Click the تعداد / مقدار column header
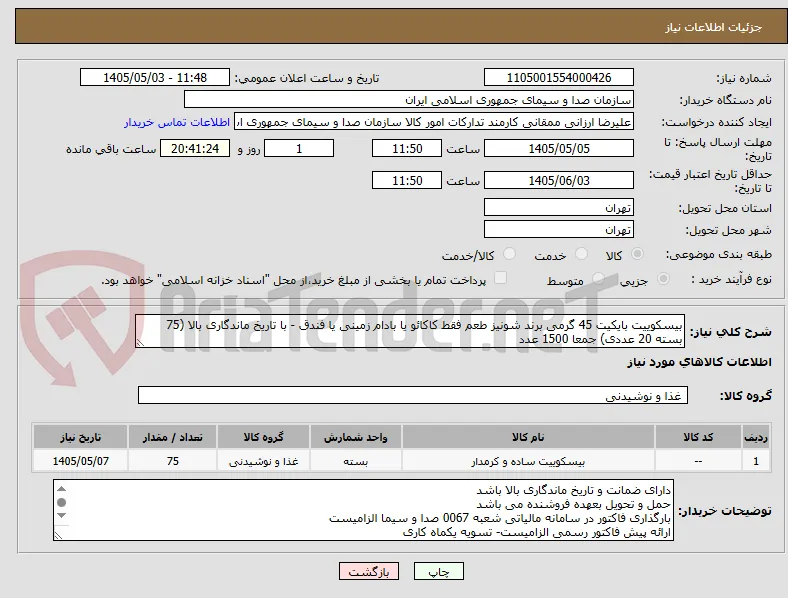This screenshot has width=788, height=598. [x=172, y=437]
